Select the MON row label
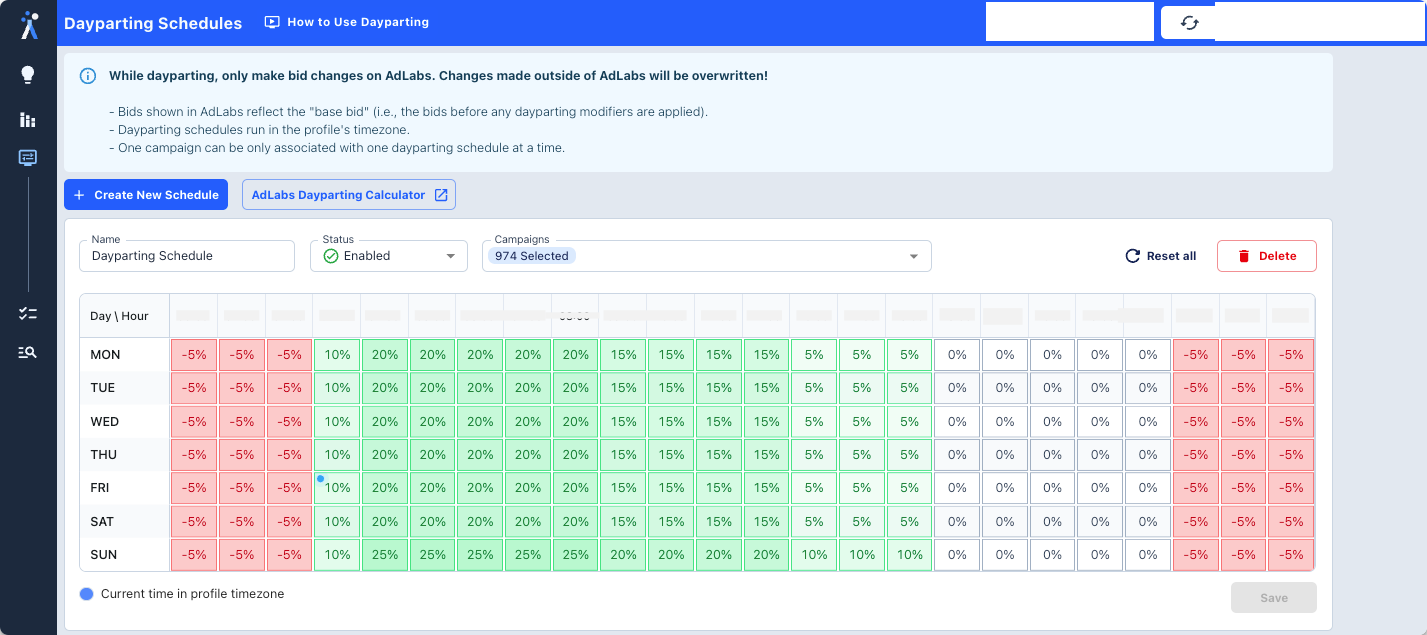 [x=105, y=355]
